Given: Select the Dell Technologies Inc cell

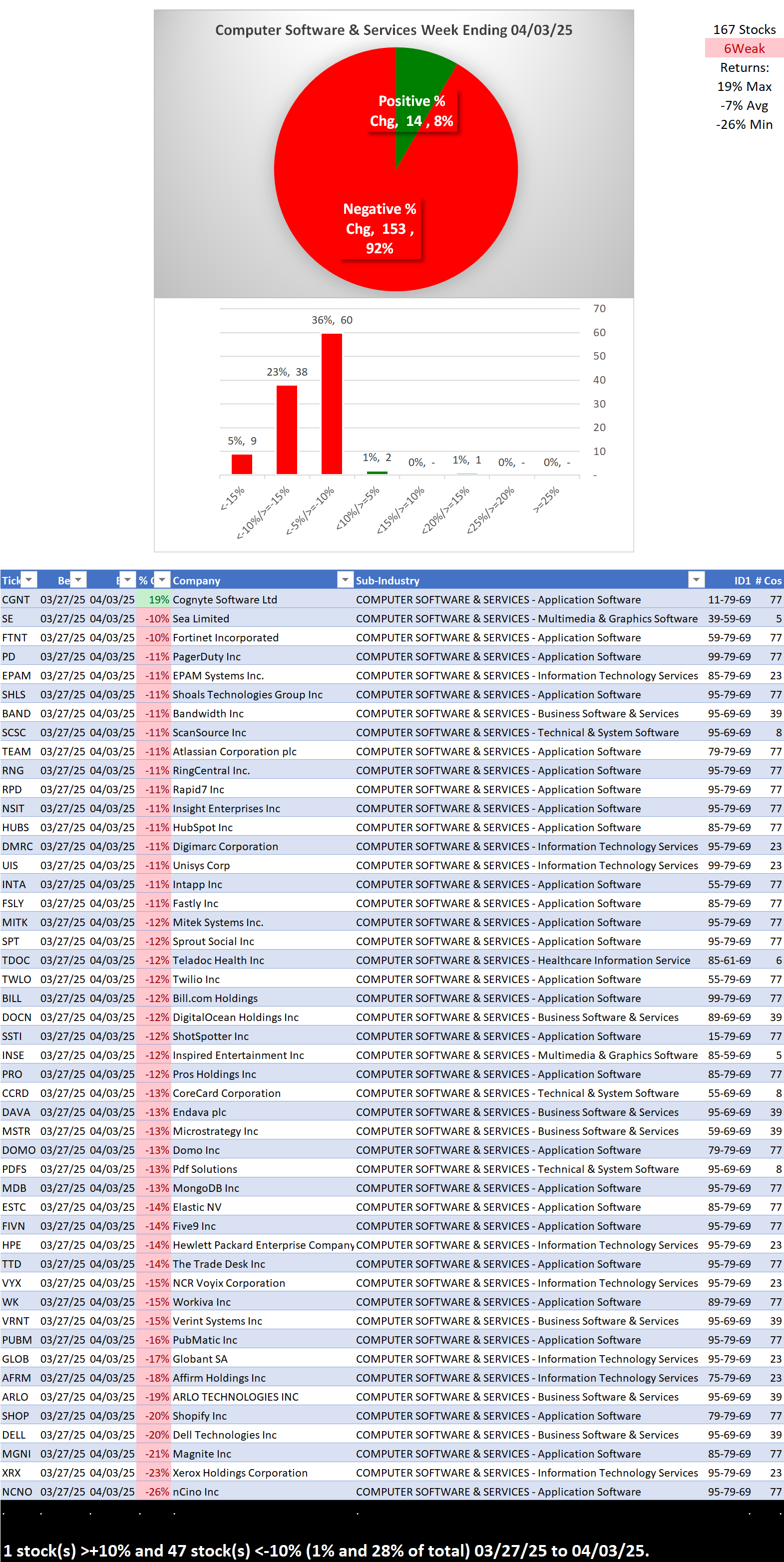Looking at the screenshot, I should (262, 1435).
